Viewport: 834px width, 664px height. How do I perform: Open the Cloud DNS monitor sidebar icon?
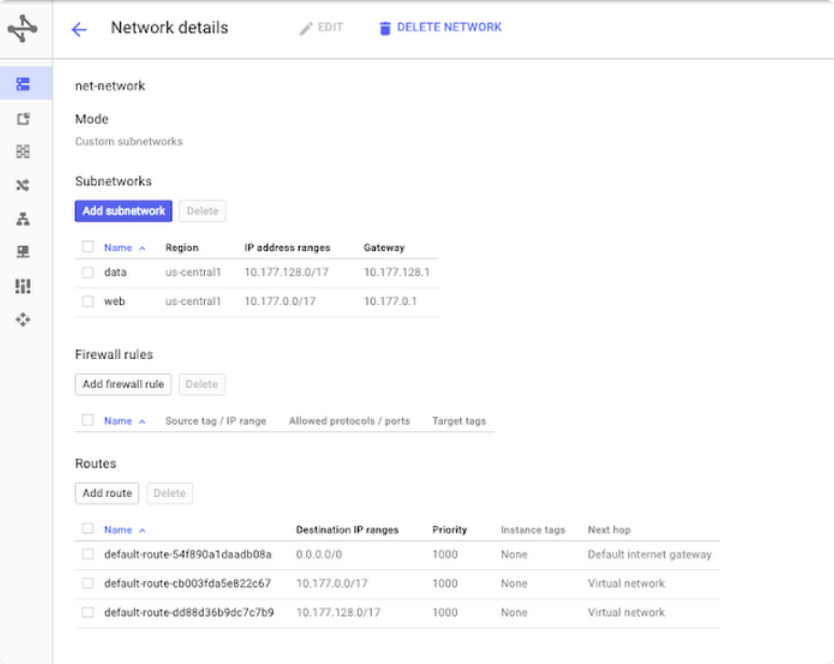coord(23,252)
